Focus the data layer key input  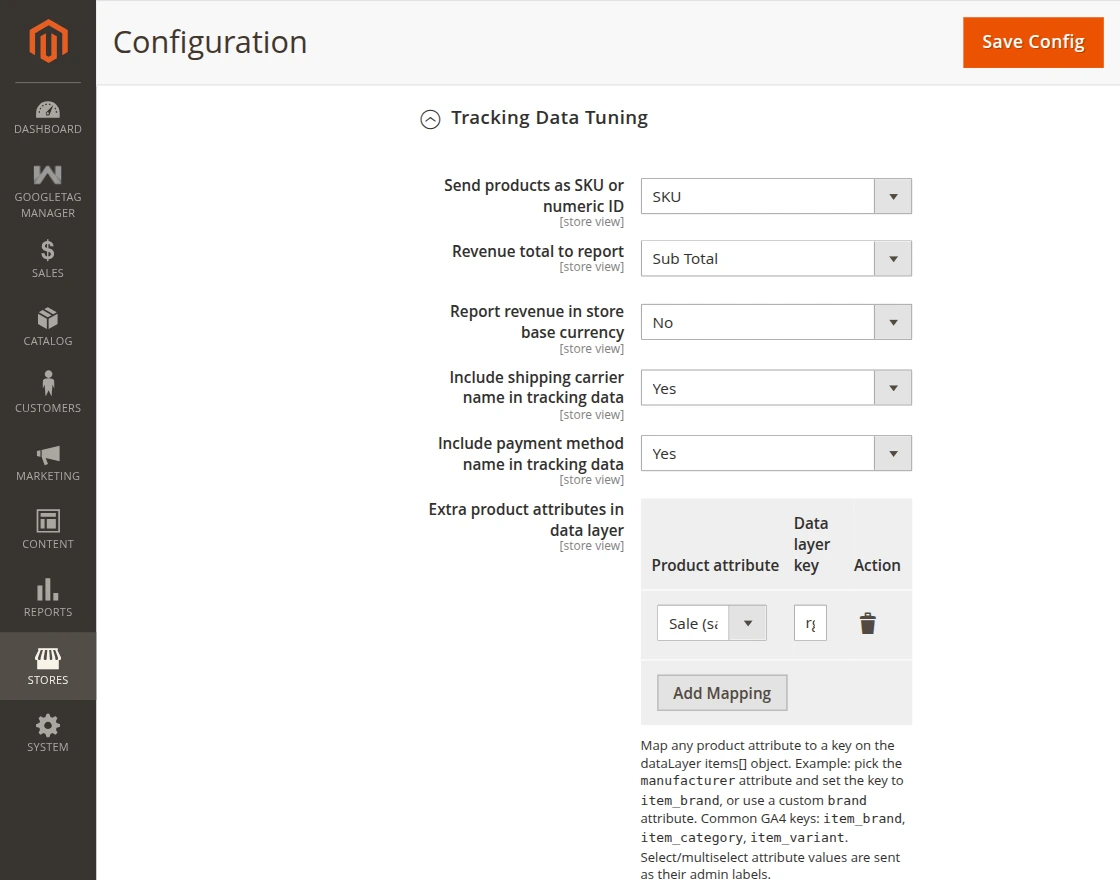point(810,623)
